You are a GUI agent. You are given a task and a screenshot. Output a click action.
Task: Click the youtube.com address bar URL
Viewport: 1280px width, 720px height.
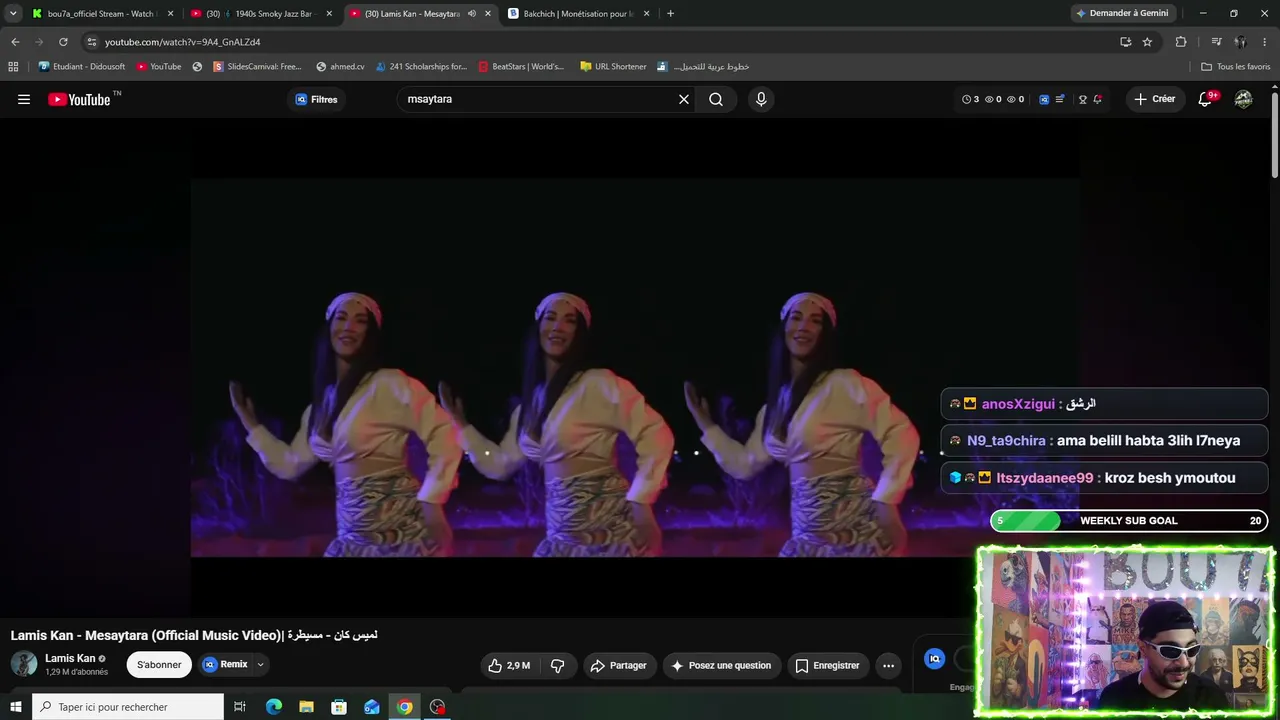(183, 42)
